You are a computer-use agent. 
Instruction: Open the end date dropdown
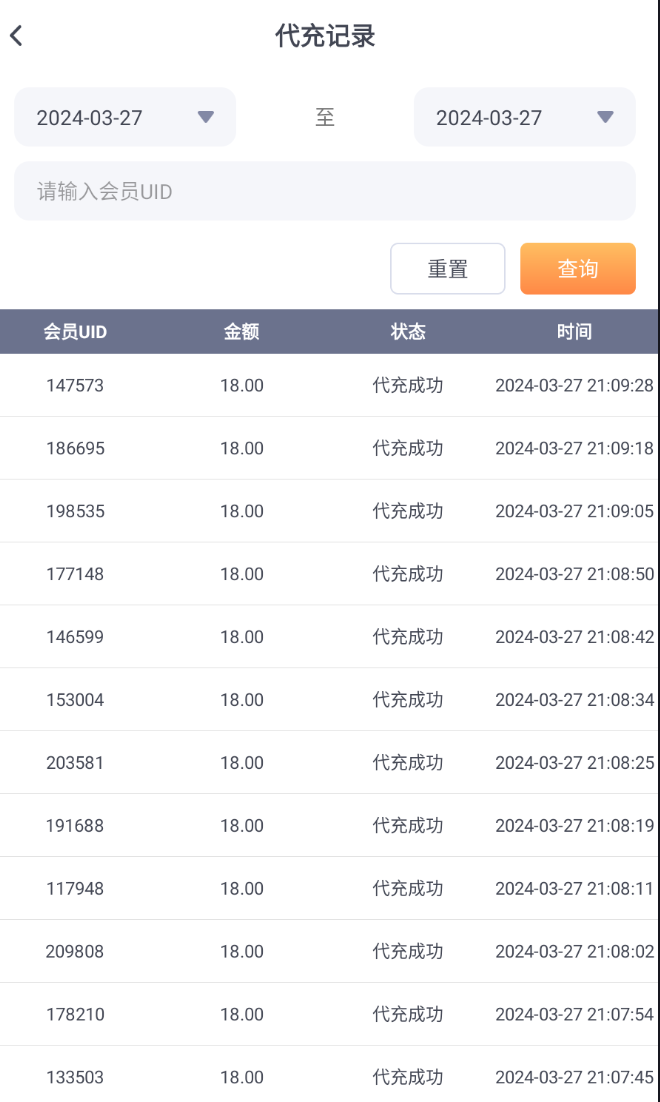pyautogui.click(x=524, y=117)
